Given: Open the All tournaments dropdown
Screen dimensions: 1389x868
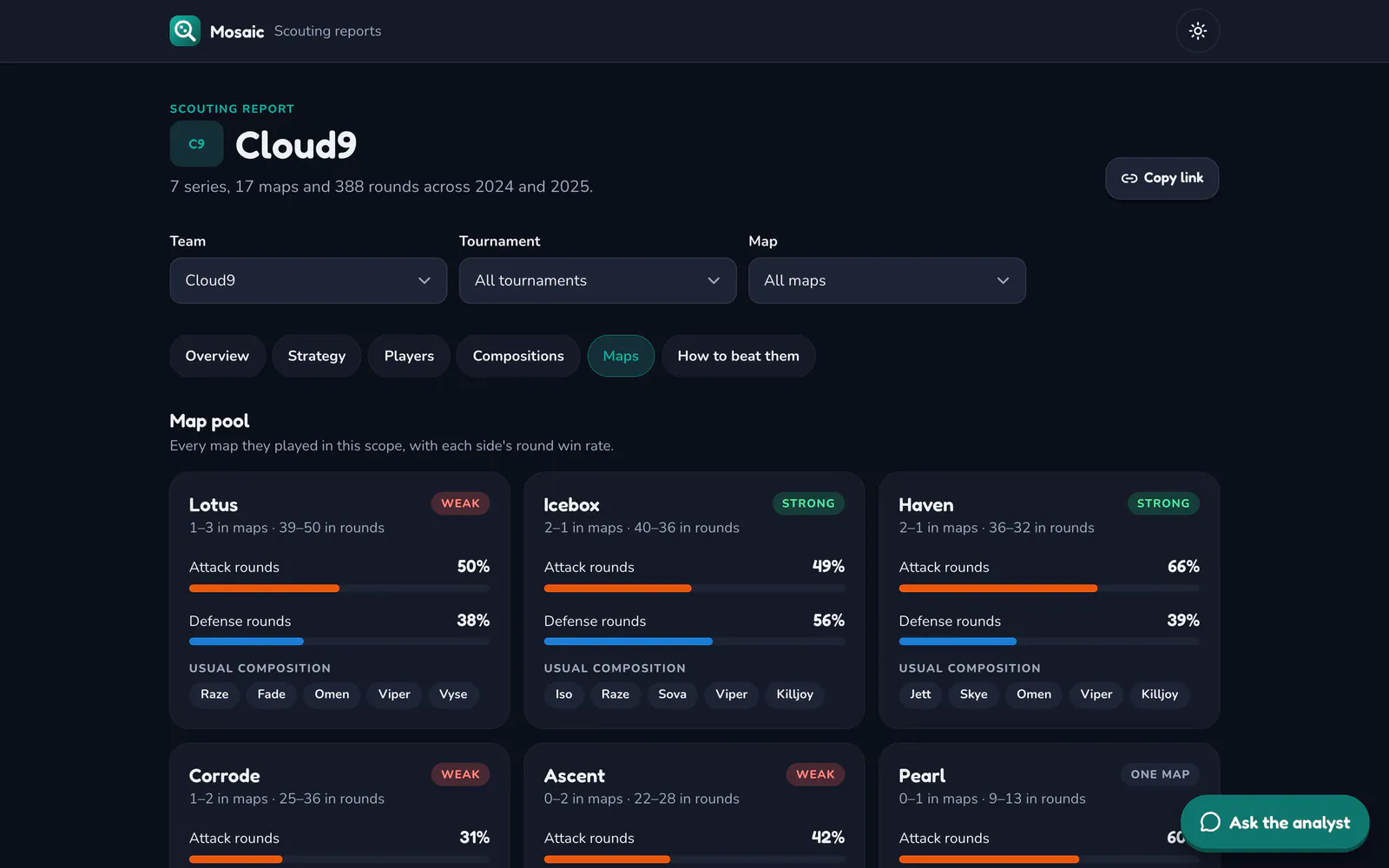Looking at the screenshot, I should 598,280.
